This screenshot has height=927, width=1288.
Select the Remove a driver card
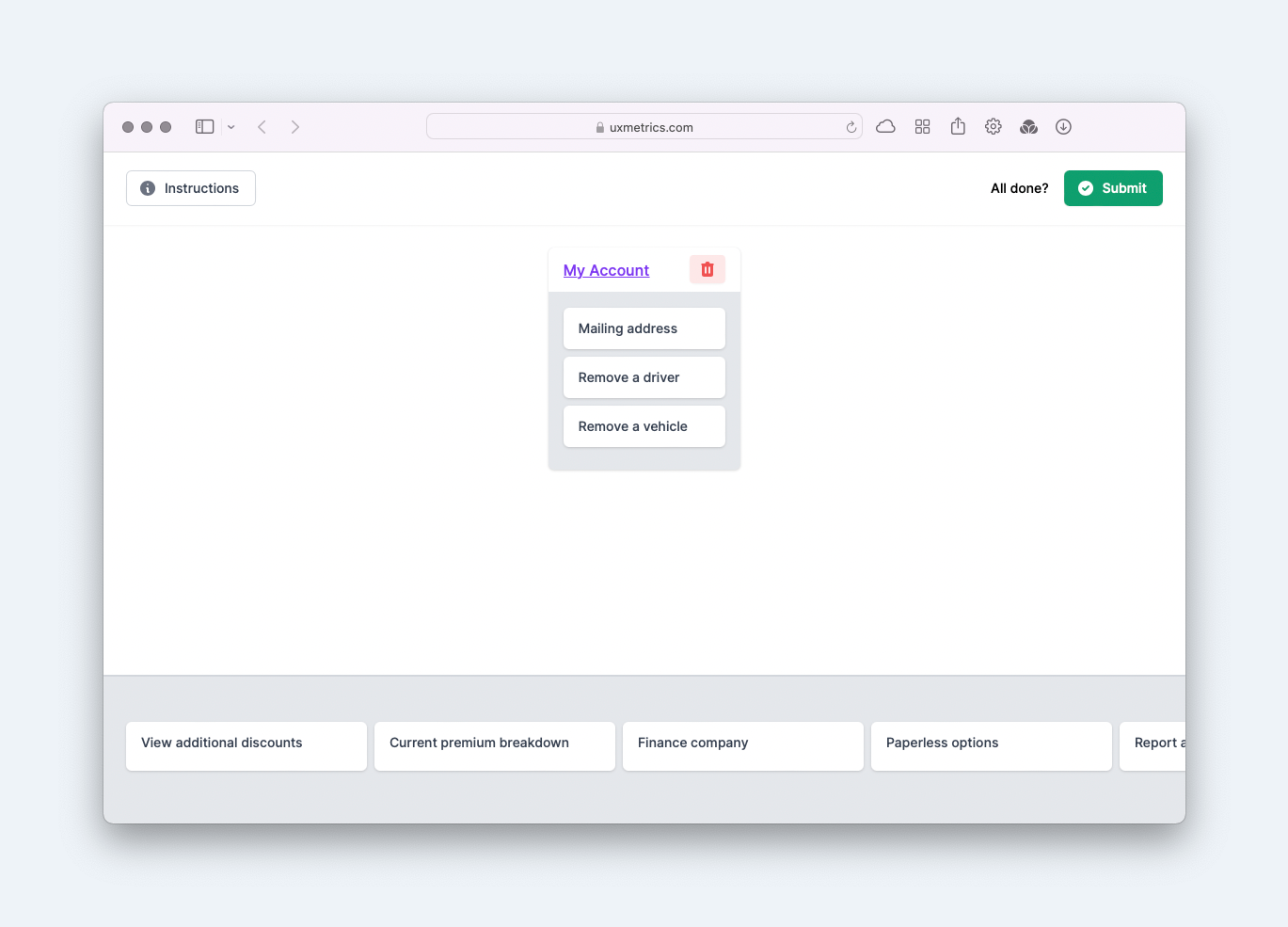[x=644, y=377]
